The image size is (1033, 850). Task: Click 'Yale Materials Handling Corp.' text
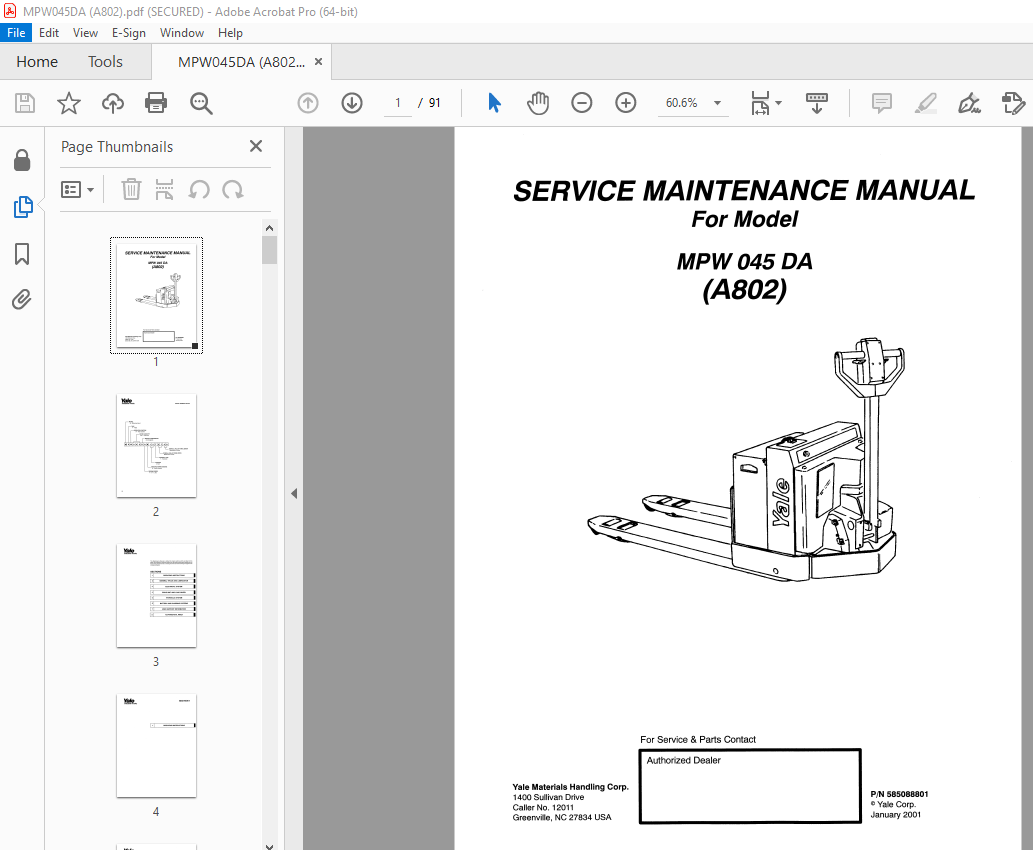pyautogui.click(x=571, y=787)
